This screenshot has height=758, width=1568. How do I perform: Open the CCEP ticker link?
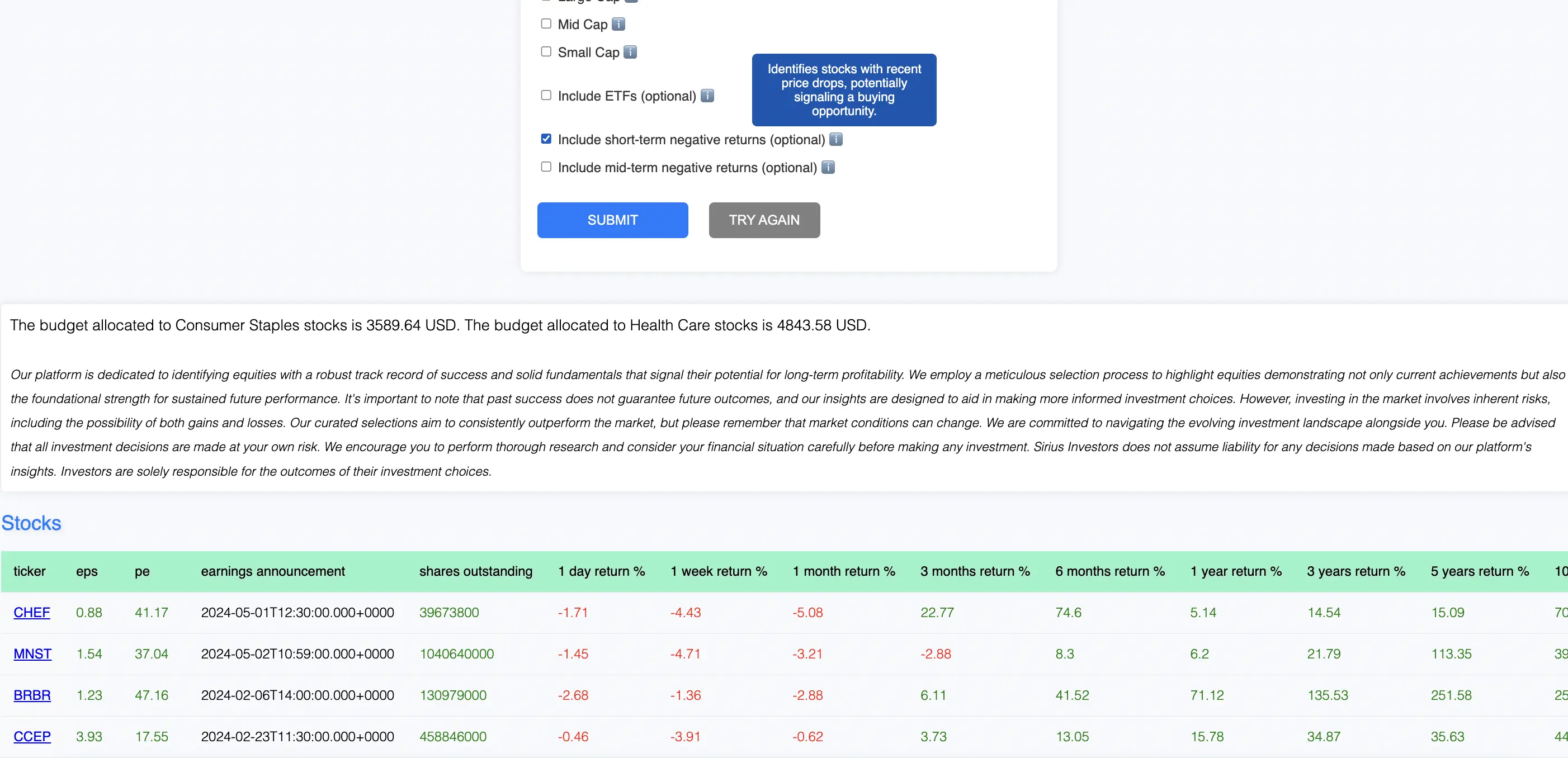coord(32,737)
